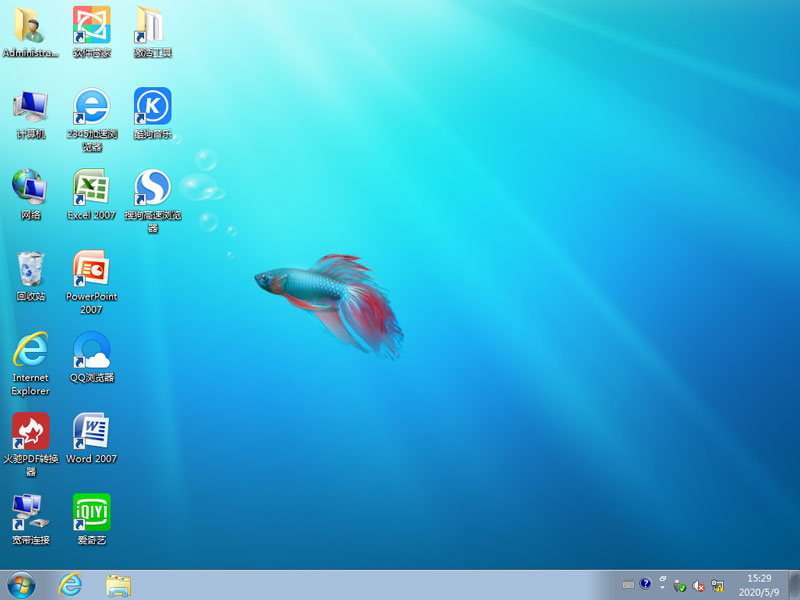Open the clock and date display
The width and height of the screenshot is (800, 600).
pos(758,586)
